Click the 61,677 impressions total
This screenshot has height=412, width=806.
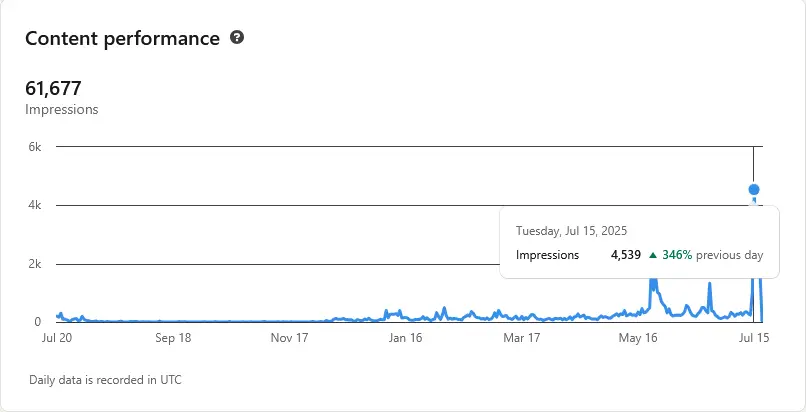click(53, 89)
